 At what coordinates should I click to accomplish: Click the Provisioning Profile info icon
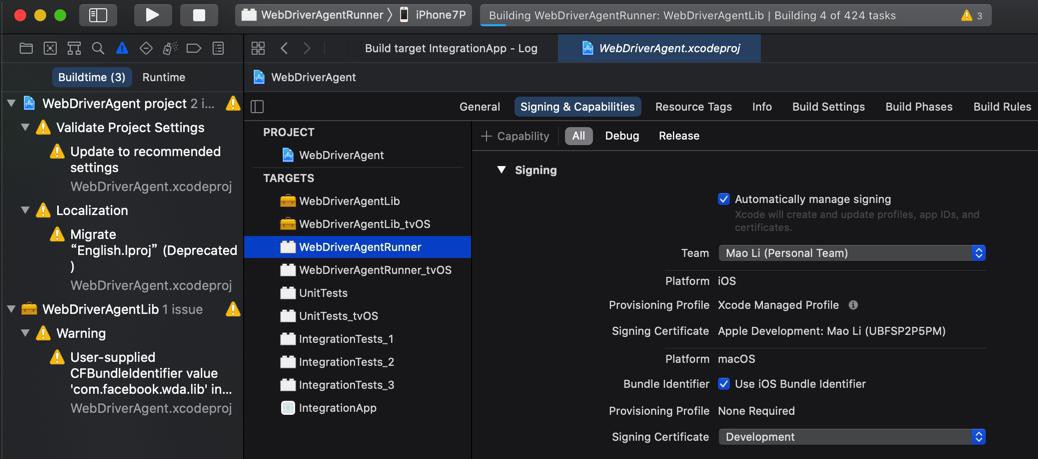853,305
